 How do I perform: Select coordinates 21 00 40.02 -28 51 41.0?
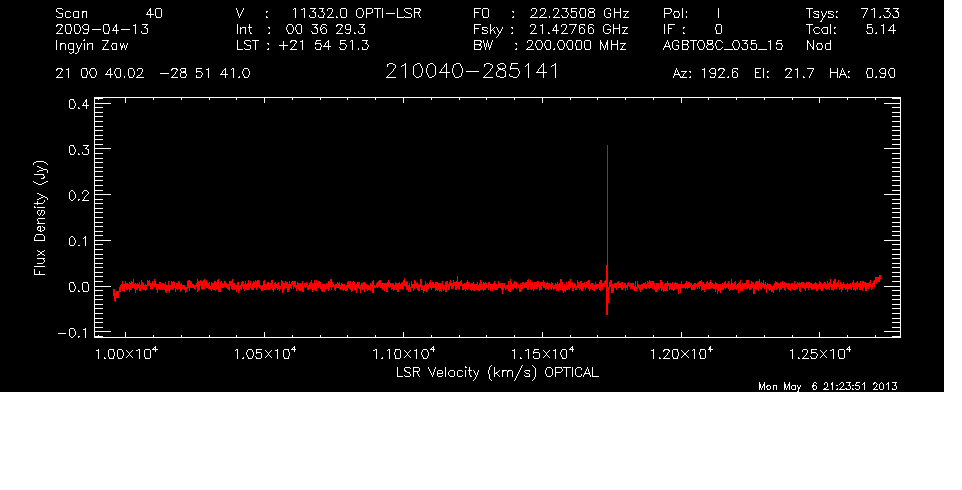pyautogui.click(x=153, y=74)
